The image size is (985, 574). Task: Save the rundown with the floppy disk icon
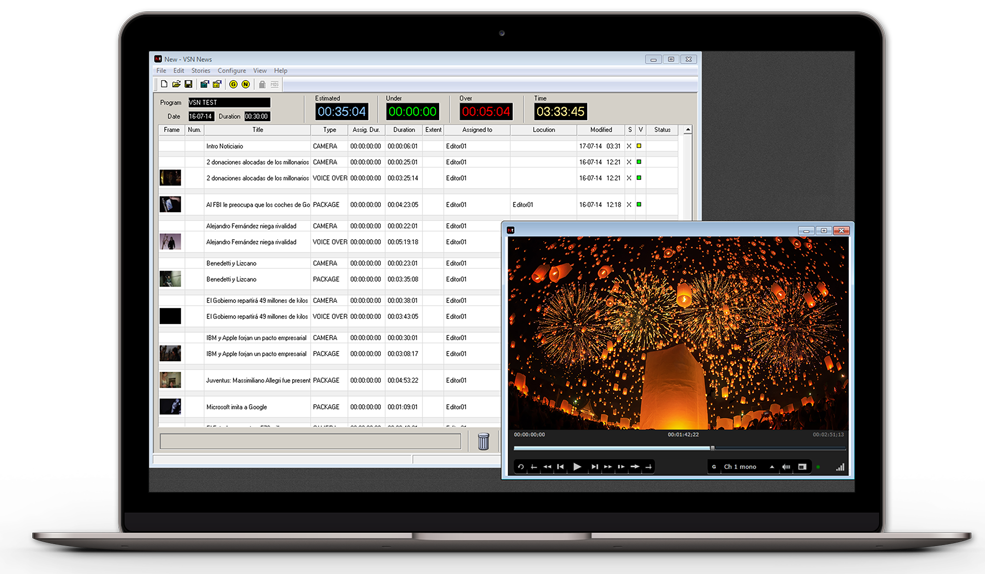coord(188,84)
